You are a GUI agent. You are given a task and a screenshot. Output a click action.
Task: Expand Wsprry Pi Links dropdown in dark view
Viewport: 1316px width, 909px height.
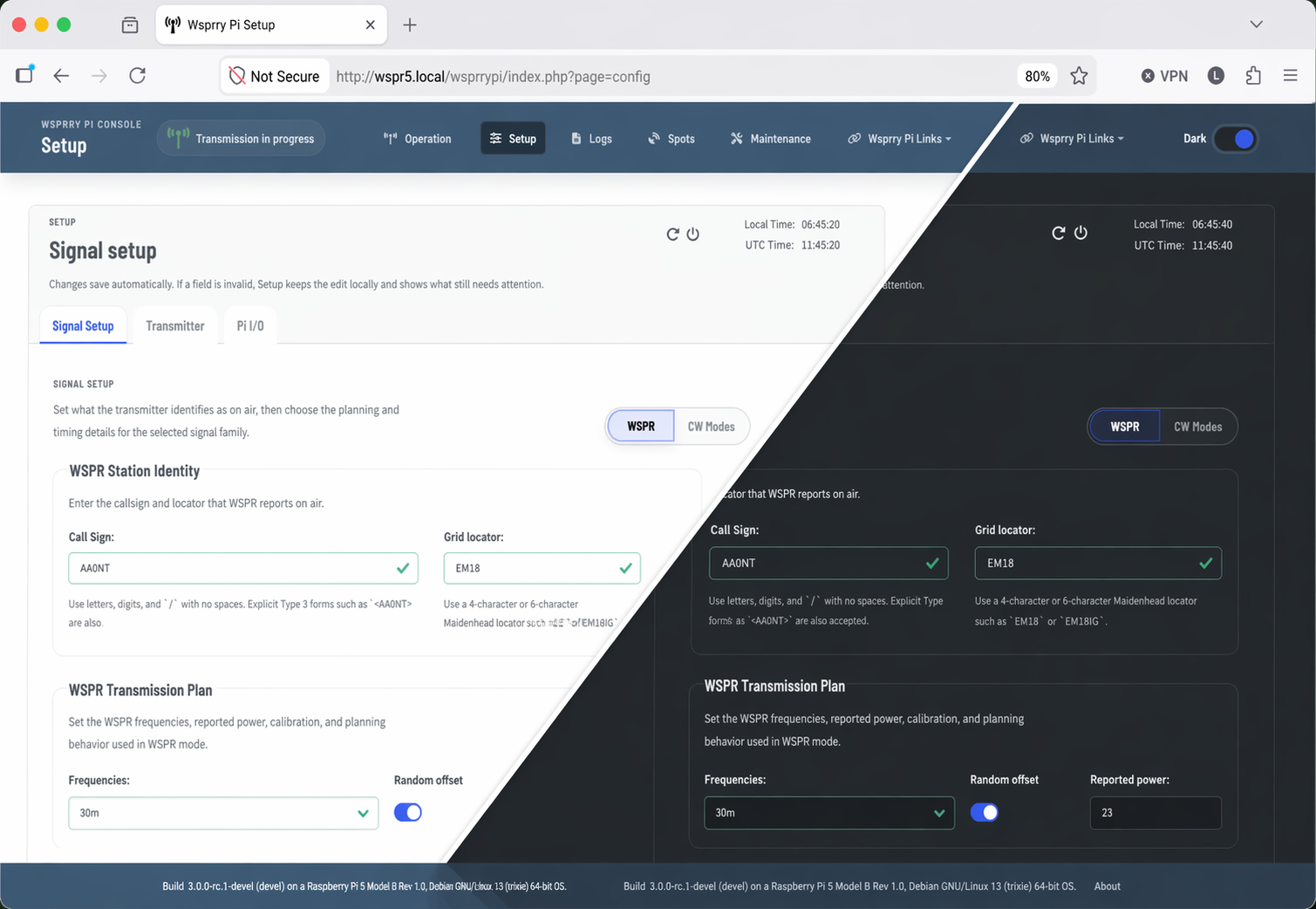[1073, 139]
